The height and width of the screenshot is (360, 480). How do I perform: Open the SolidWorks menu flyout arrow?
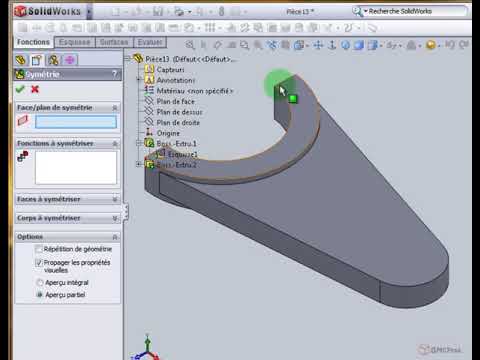(x=89, y=12)
